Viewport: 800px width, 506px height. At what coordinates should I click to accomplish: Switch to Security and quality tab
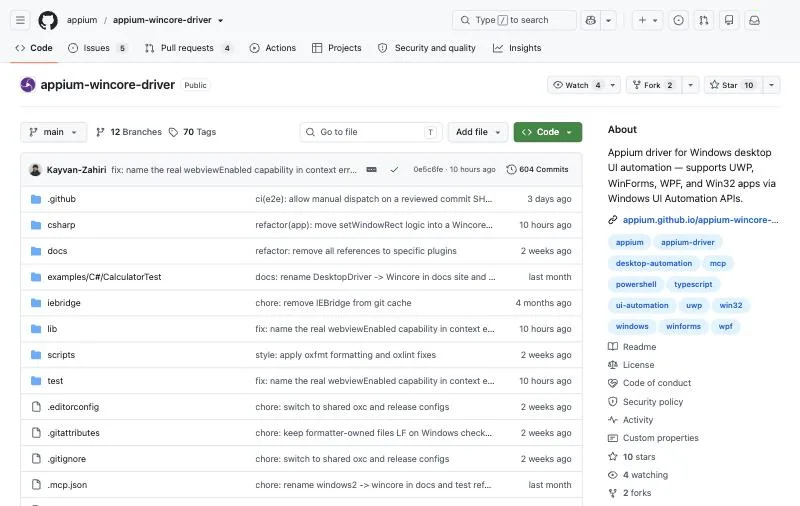click(427, 48)
